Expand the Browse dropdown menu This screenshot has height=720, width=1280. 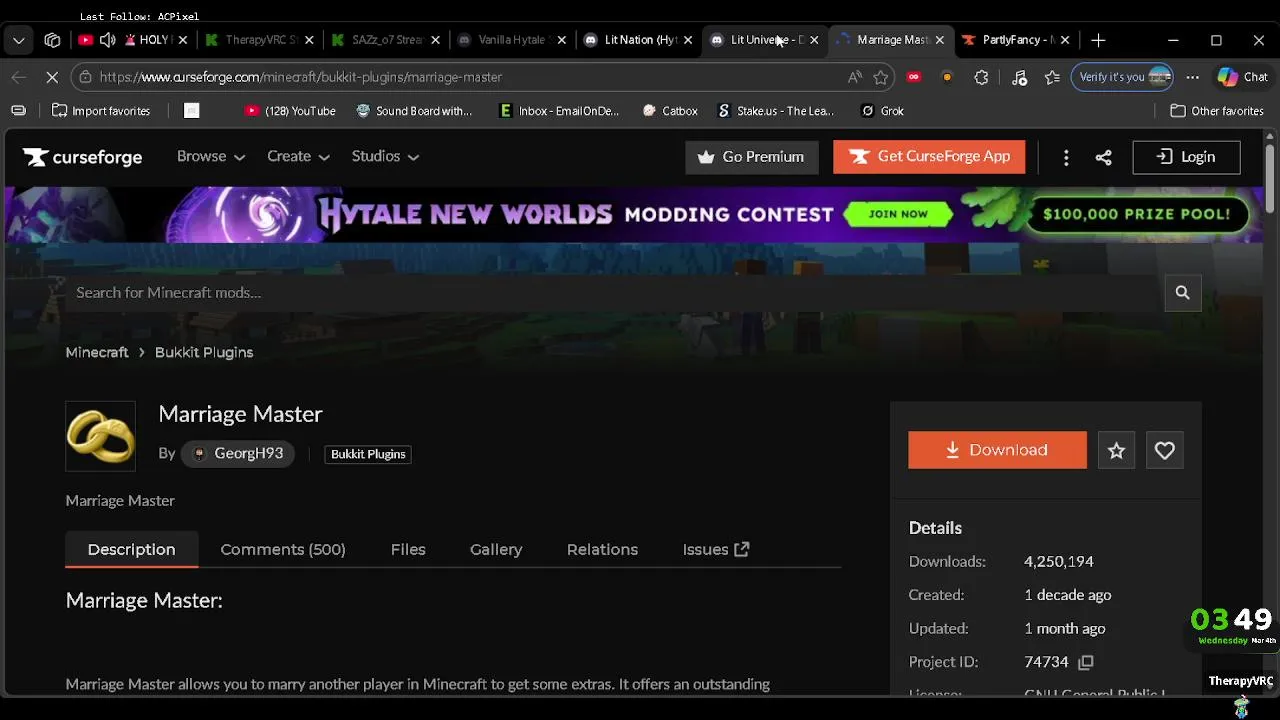click(x=211, y=157)
